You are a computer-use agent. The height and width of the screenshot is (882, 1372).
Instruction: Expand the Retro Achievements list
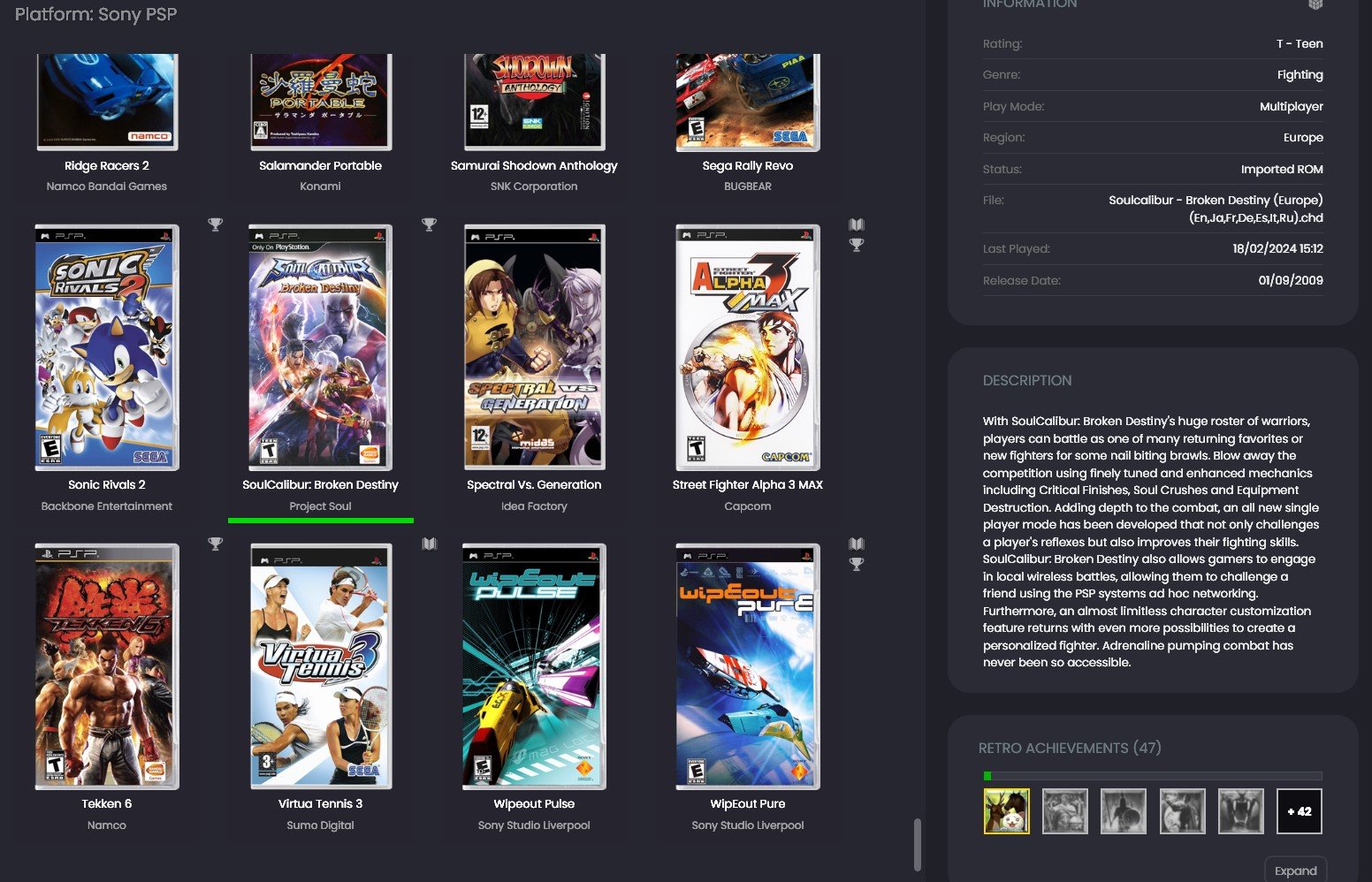1296,870
